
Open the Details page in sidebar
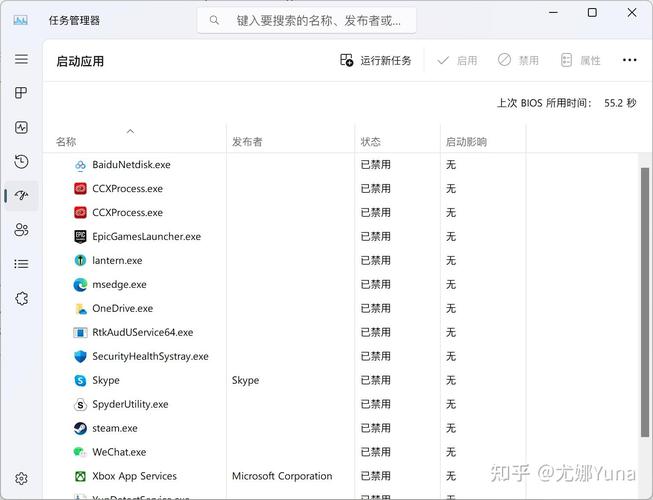click(x=21, y=264)
